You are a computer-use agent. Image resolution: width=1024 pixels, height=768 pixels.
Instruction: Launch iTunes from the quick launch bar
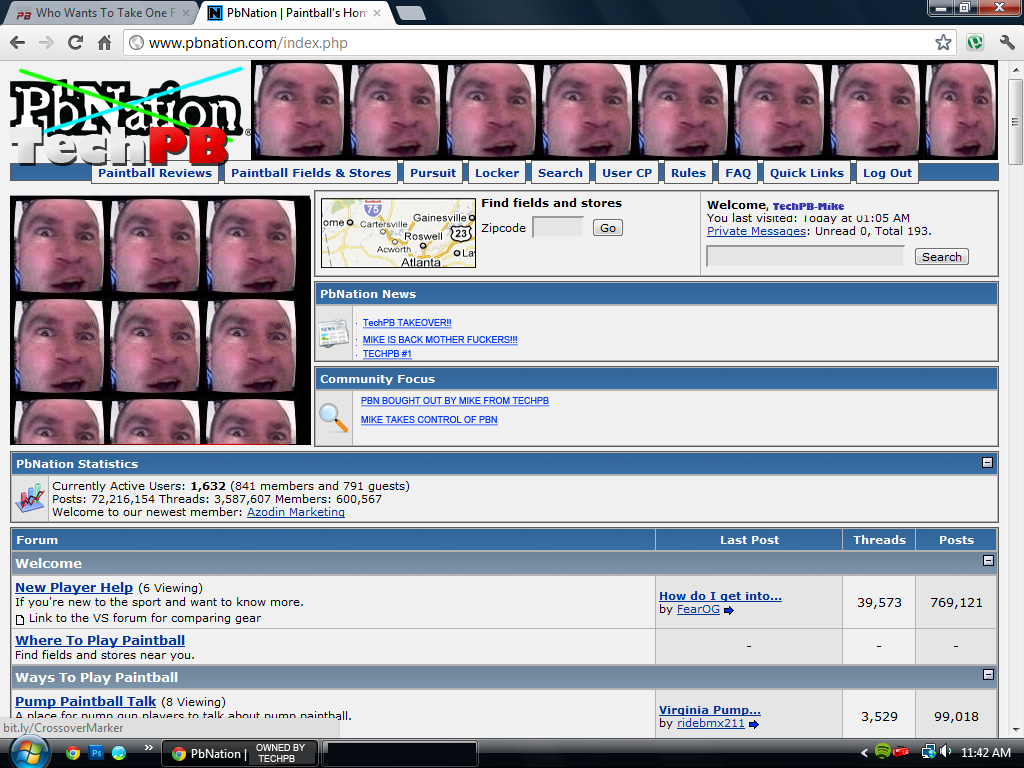[x=119, y=753]
